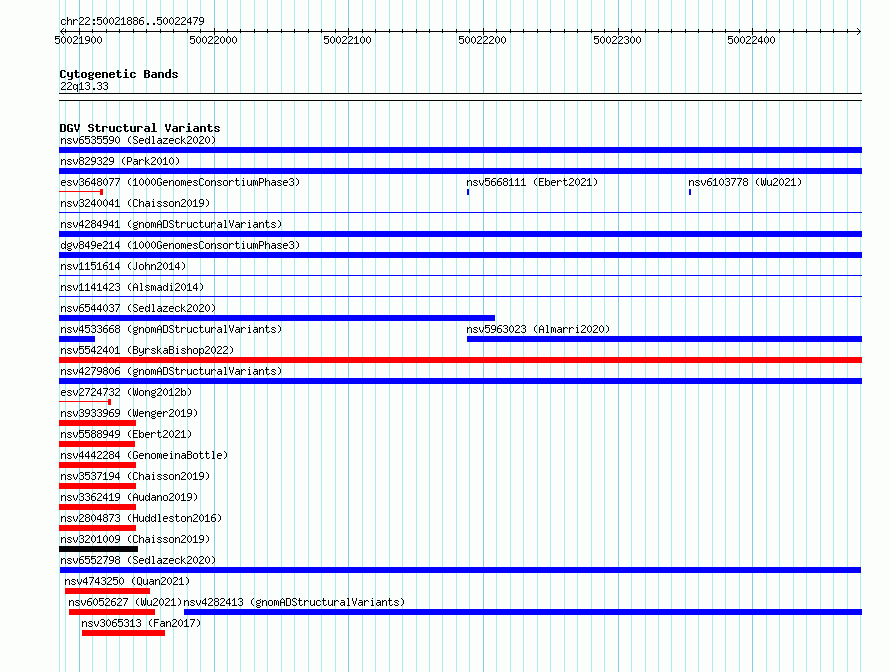The image size is (890, 672).
Task: Select nsv3362419 (Audano2019) label
Action: click(x=129, y=497)
